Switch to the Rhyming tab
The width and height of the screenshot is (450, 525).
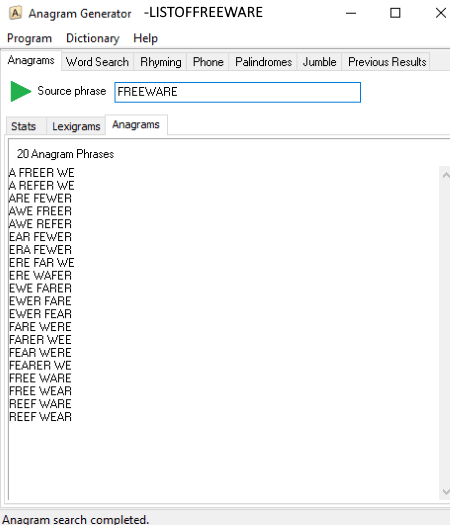(x=160, y=62)
